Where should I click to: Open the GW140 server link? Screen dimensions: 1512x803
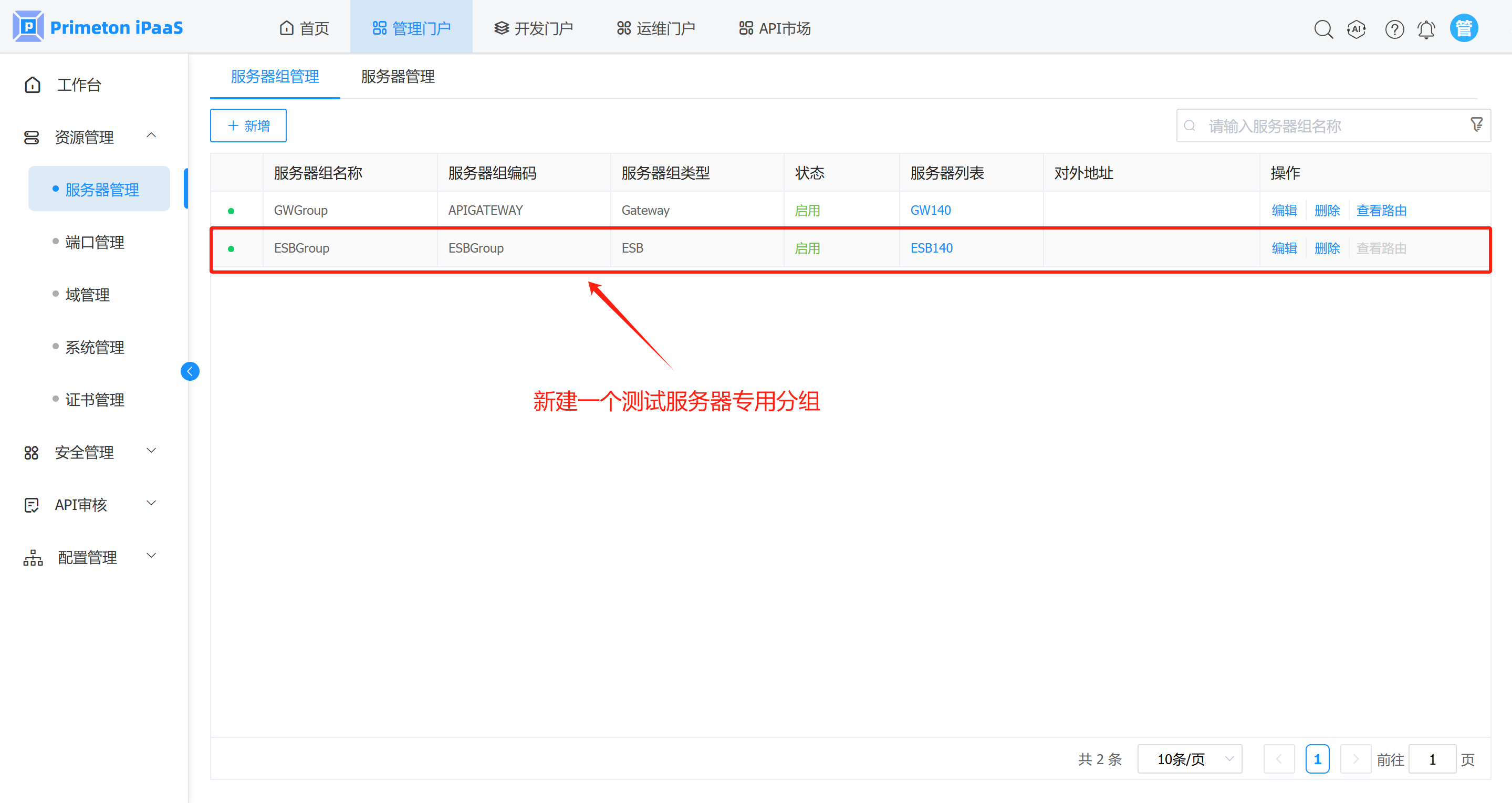930,210
